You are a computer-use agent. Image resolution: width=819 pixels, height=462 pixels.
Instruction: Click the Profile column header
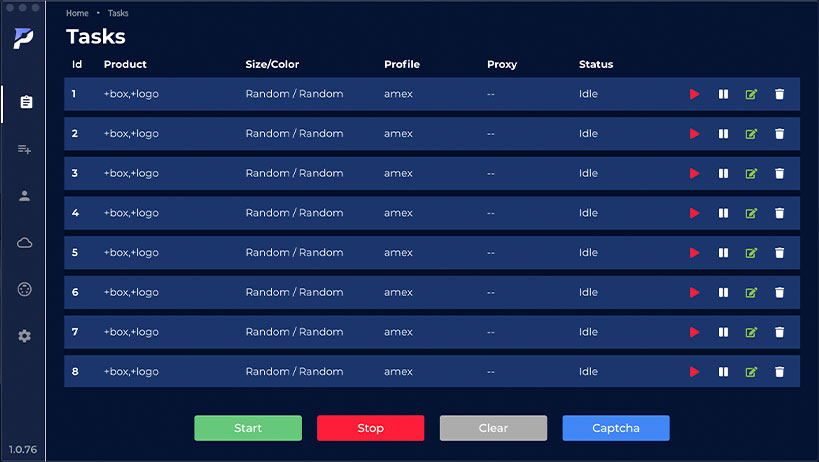402,64
